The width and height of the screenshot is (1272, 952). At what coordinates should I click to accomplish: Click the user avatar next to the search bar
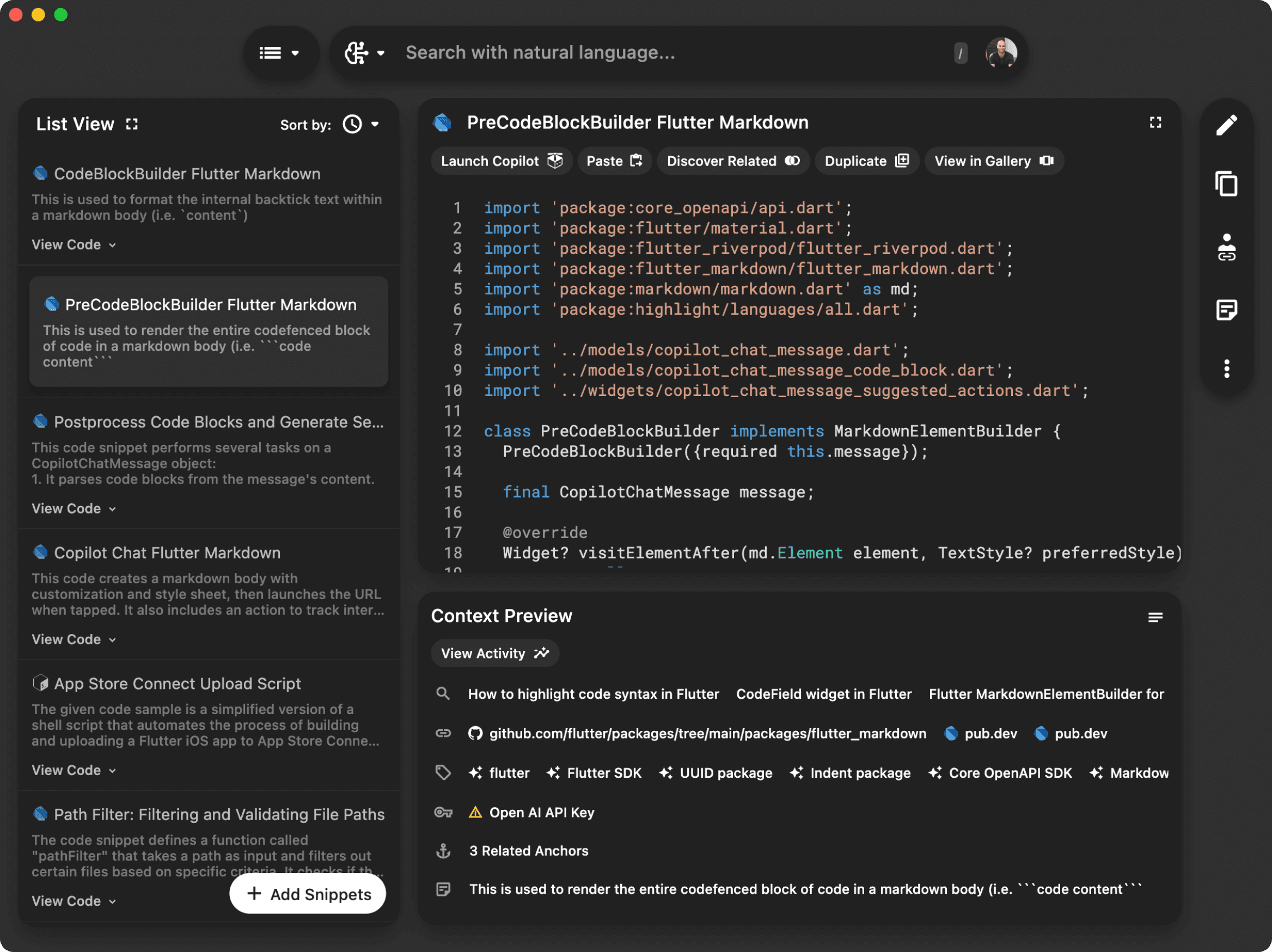pyautogui.click(x=1002, y=52)
